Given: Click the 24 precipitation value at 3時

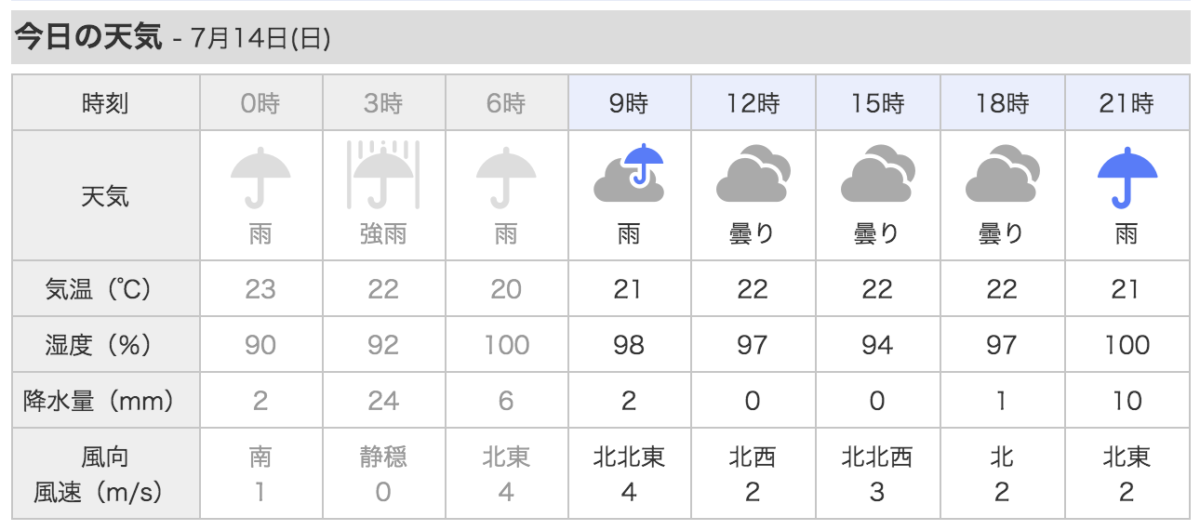Looking at the screenshot, I should 383,401.
